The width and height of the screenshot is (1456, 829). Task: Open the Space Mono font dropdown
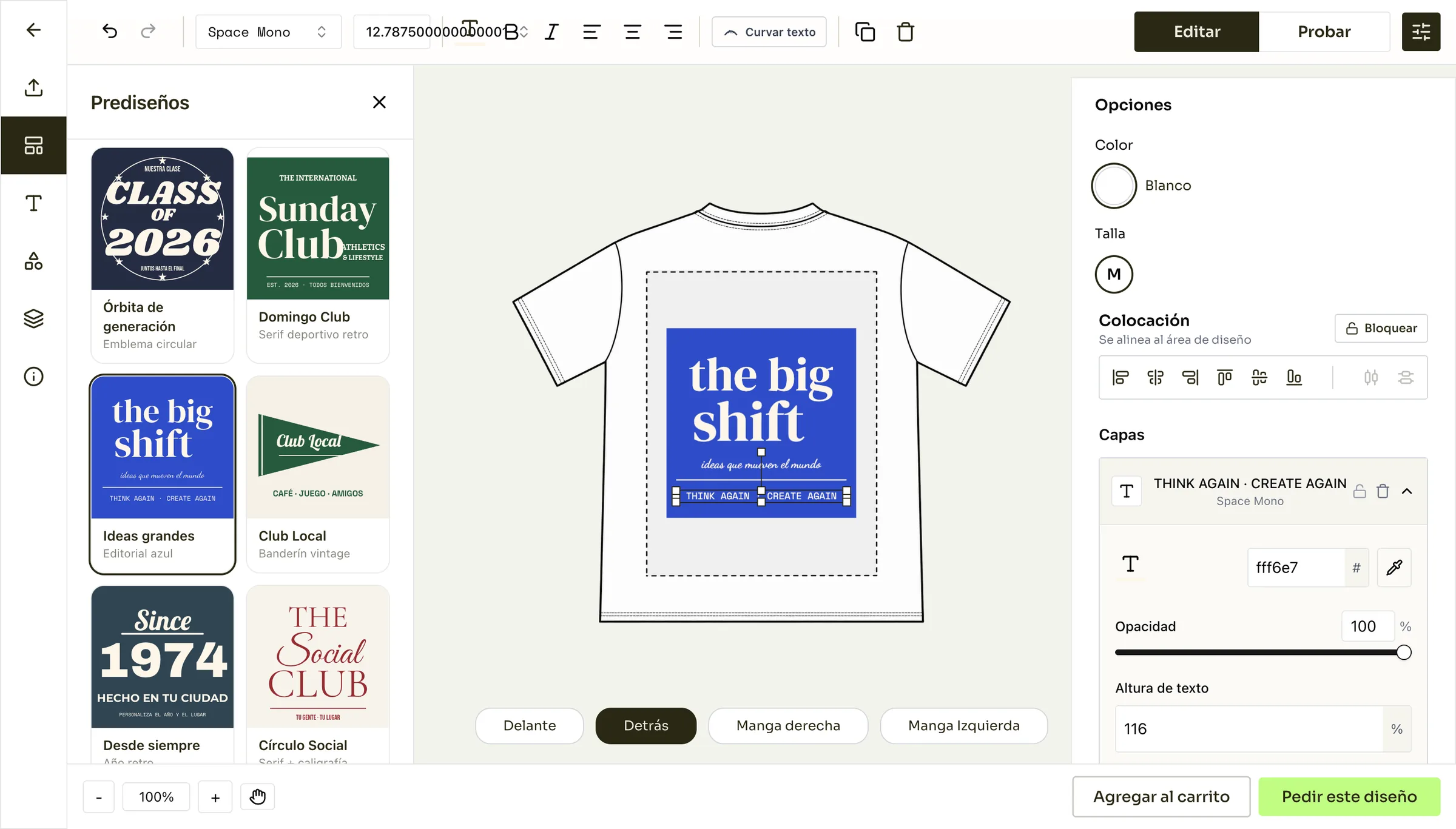click(268, 32)
